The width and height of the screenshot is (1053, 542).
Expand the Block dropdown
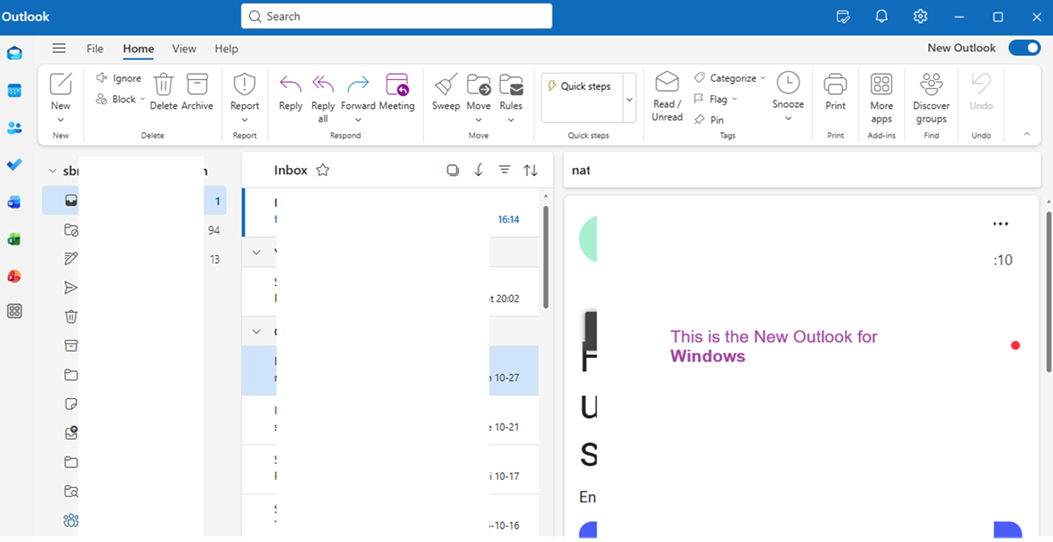[x=142, y=99]
